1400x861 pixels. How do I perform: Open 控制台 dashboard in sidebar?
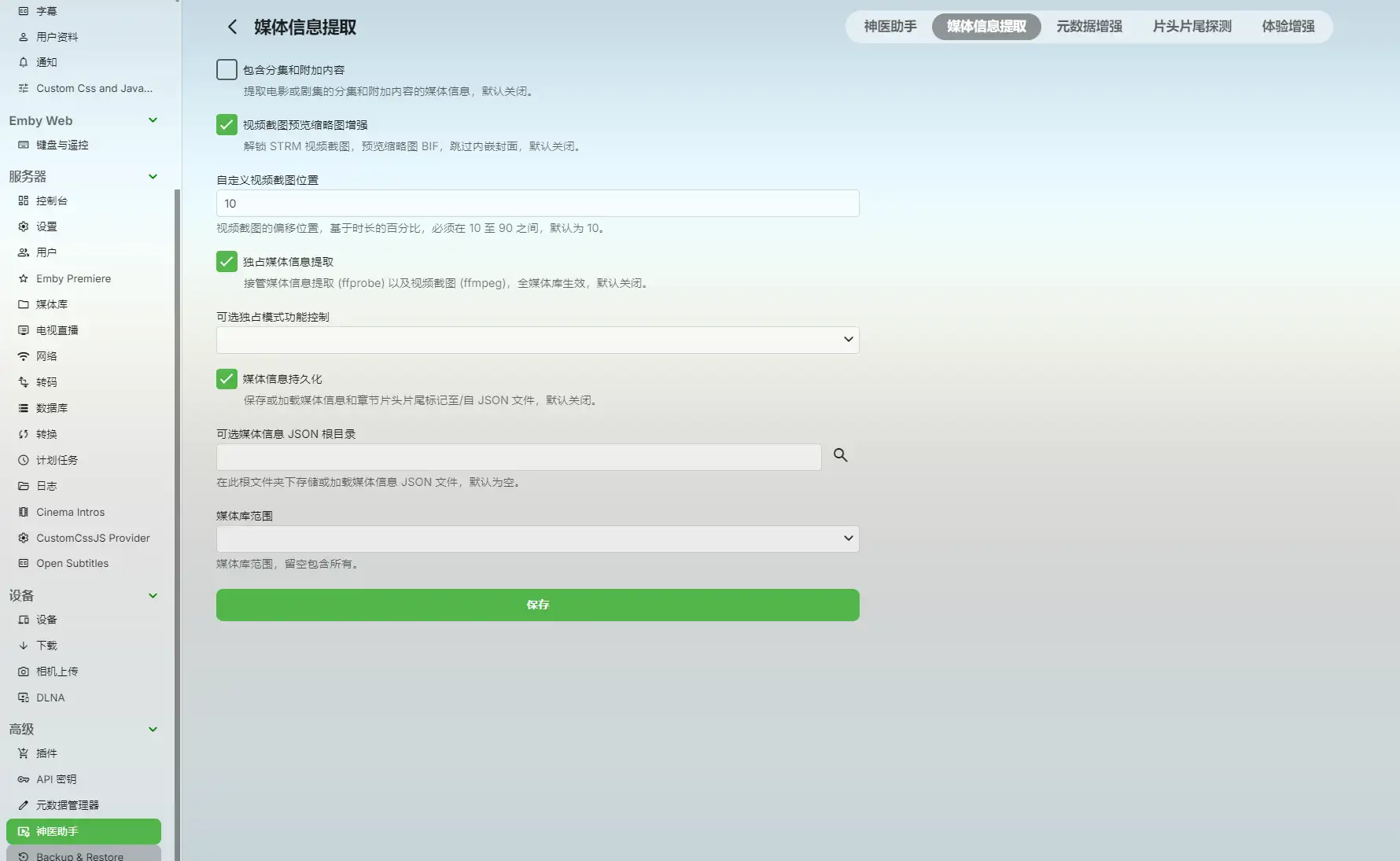tap(52, 201)
